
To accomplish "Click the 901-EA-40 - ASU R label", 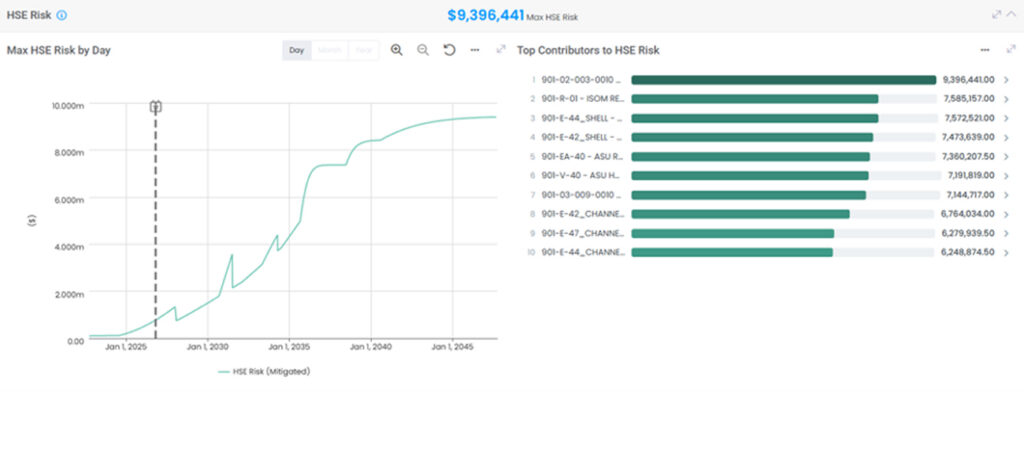I will [582, 157].
